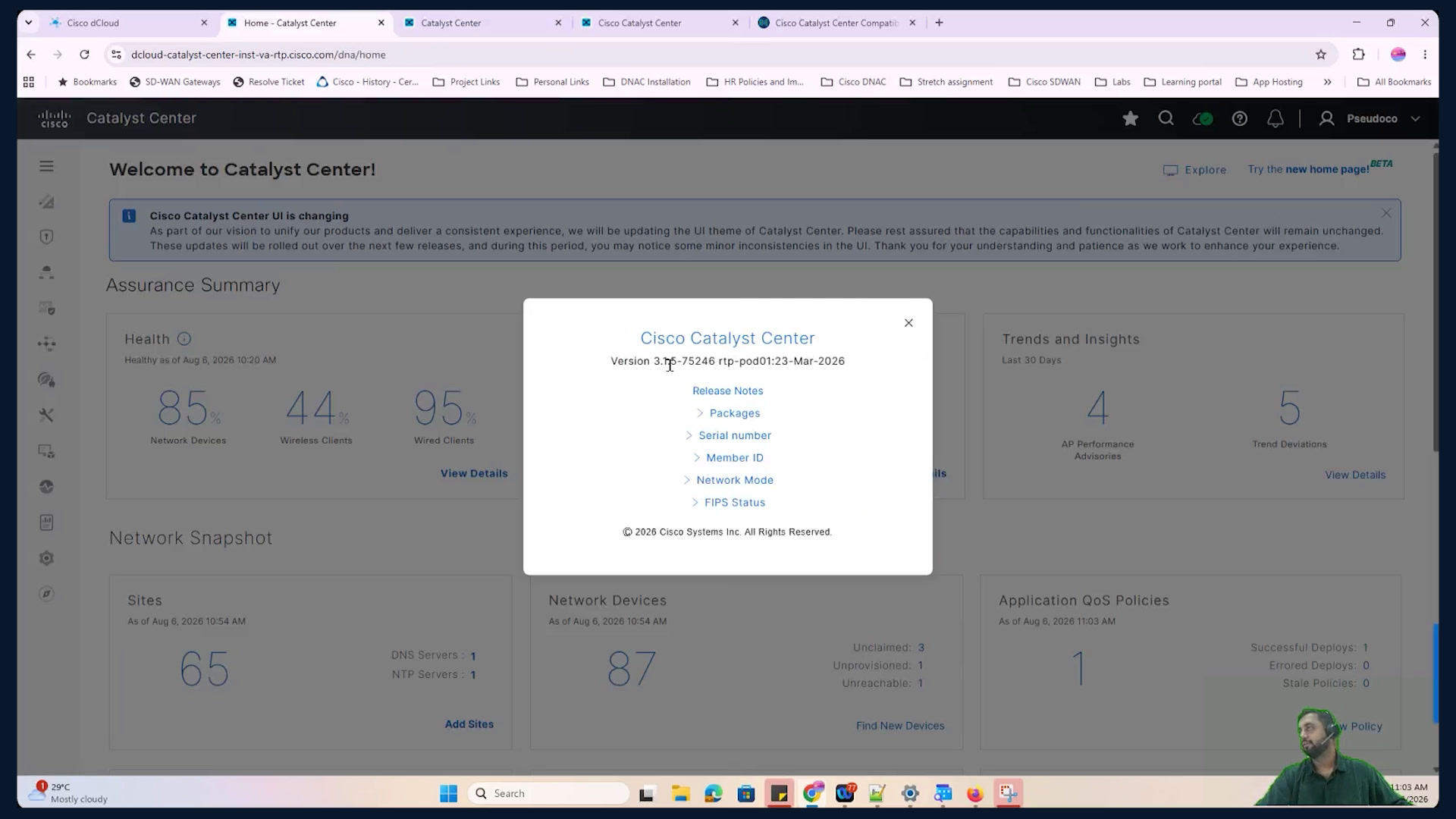Open the hamburger navigation menu
Viewport: 1456px width, 819px height.
tap(46, 166)
